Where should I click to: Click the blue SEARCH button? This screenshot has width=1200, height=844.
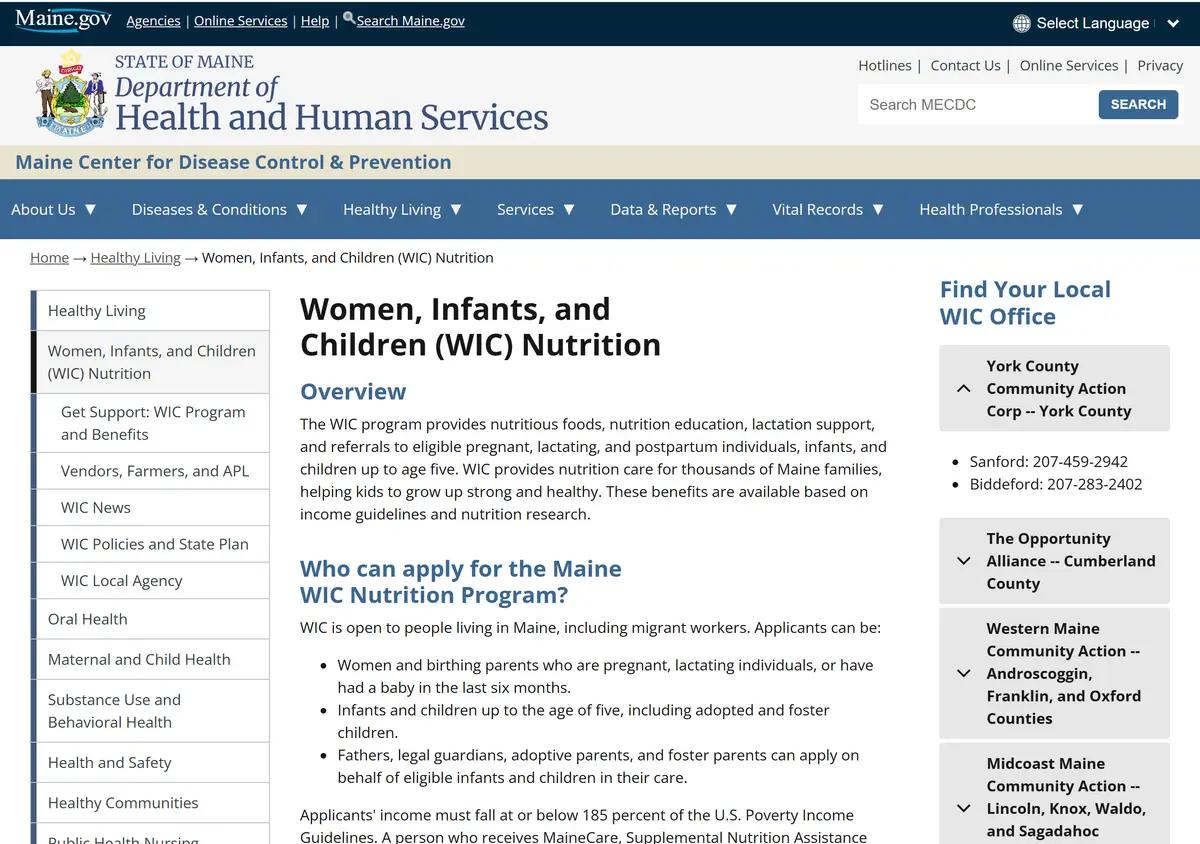point(1138,104)
